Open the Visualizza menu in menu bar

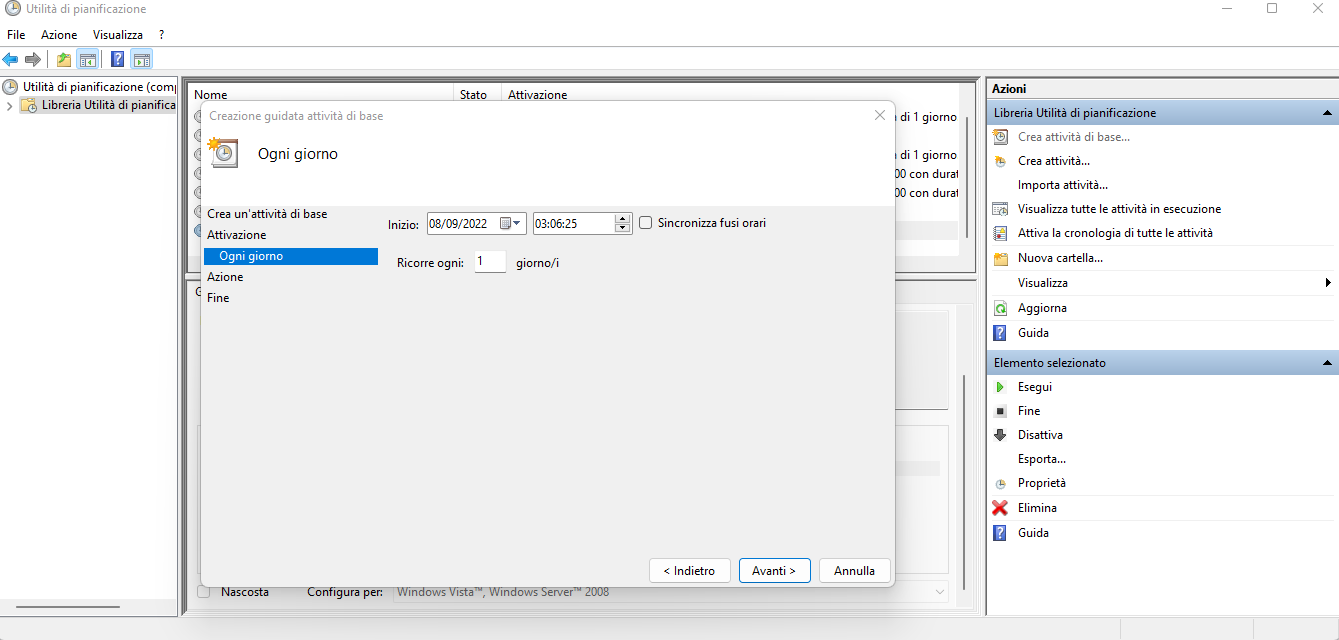(x=117, y=35)
